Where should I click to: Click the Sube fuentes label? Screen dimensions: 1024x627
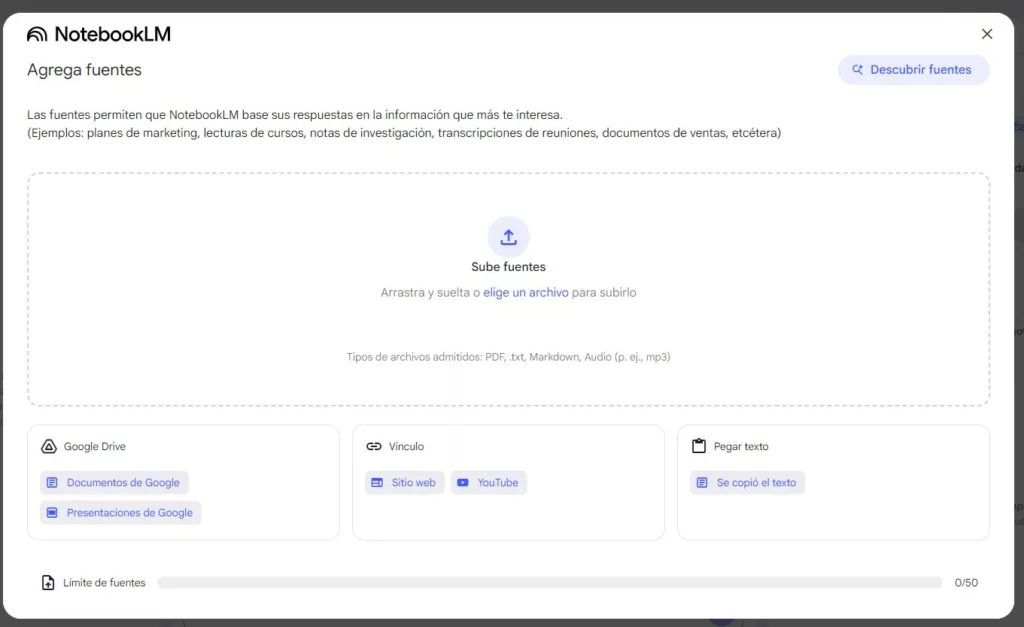(509, 266)
